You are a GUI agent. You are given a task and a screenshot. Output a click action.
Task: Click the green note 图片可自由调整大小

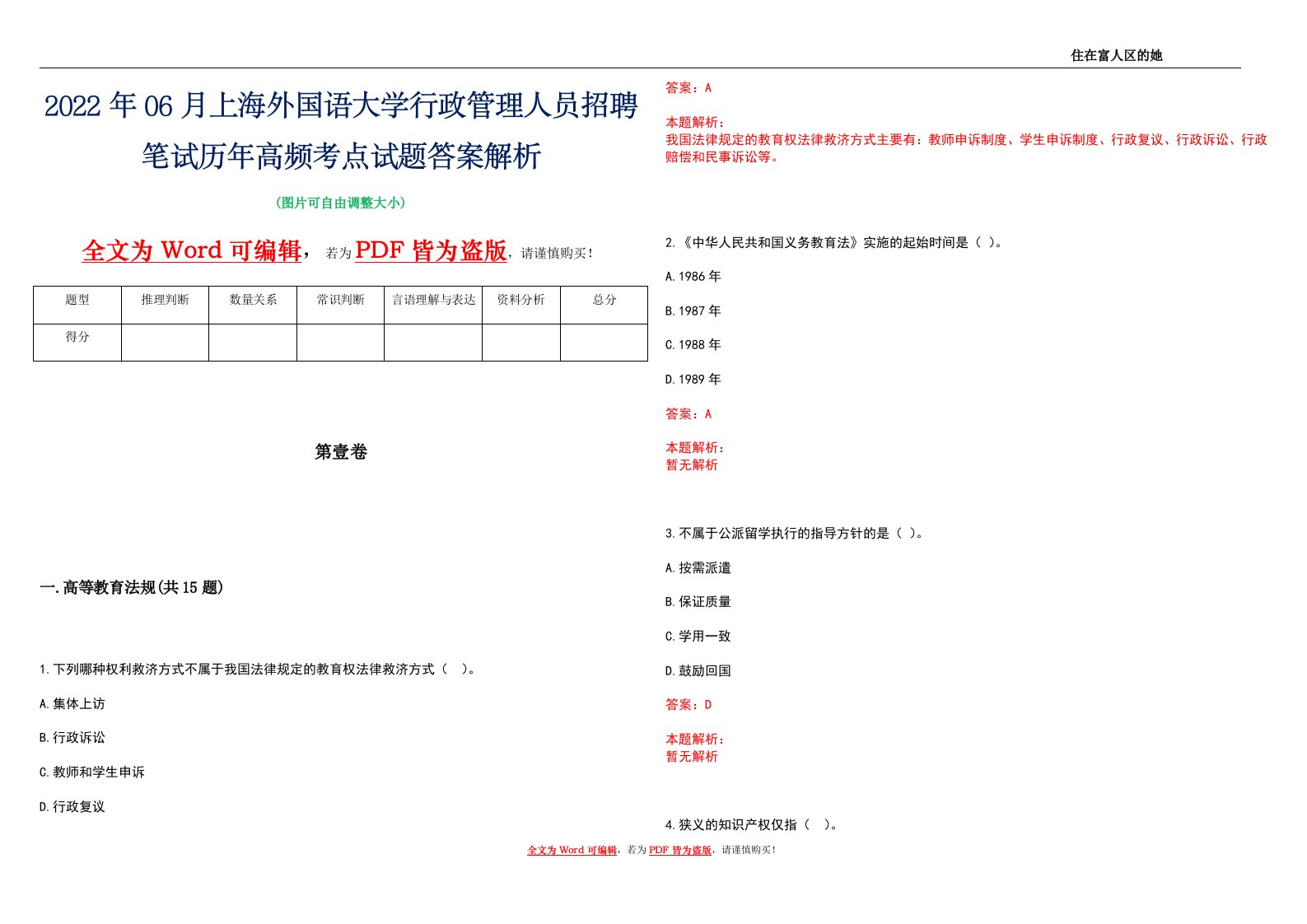tap(341, 203)
